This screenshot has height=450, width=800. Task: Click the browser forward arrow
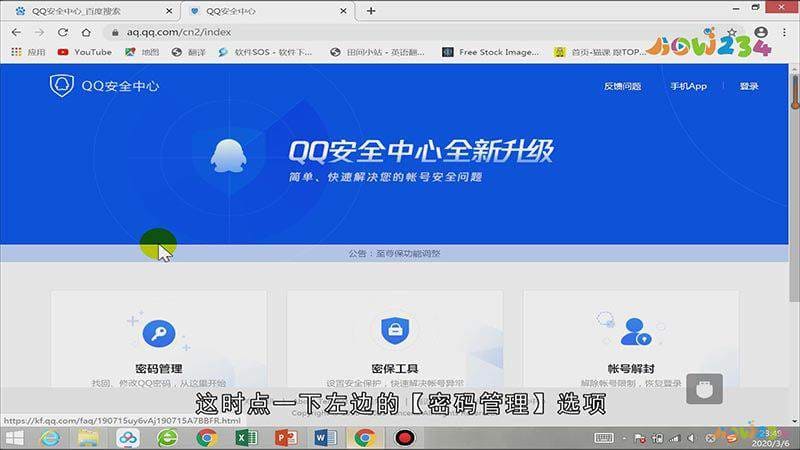click(39, 32)
